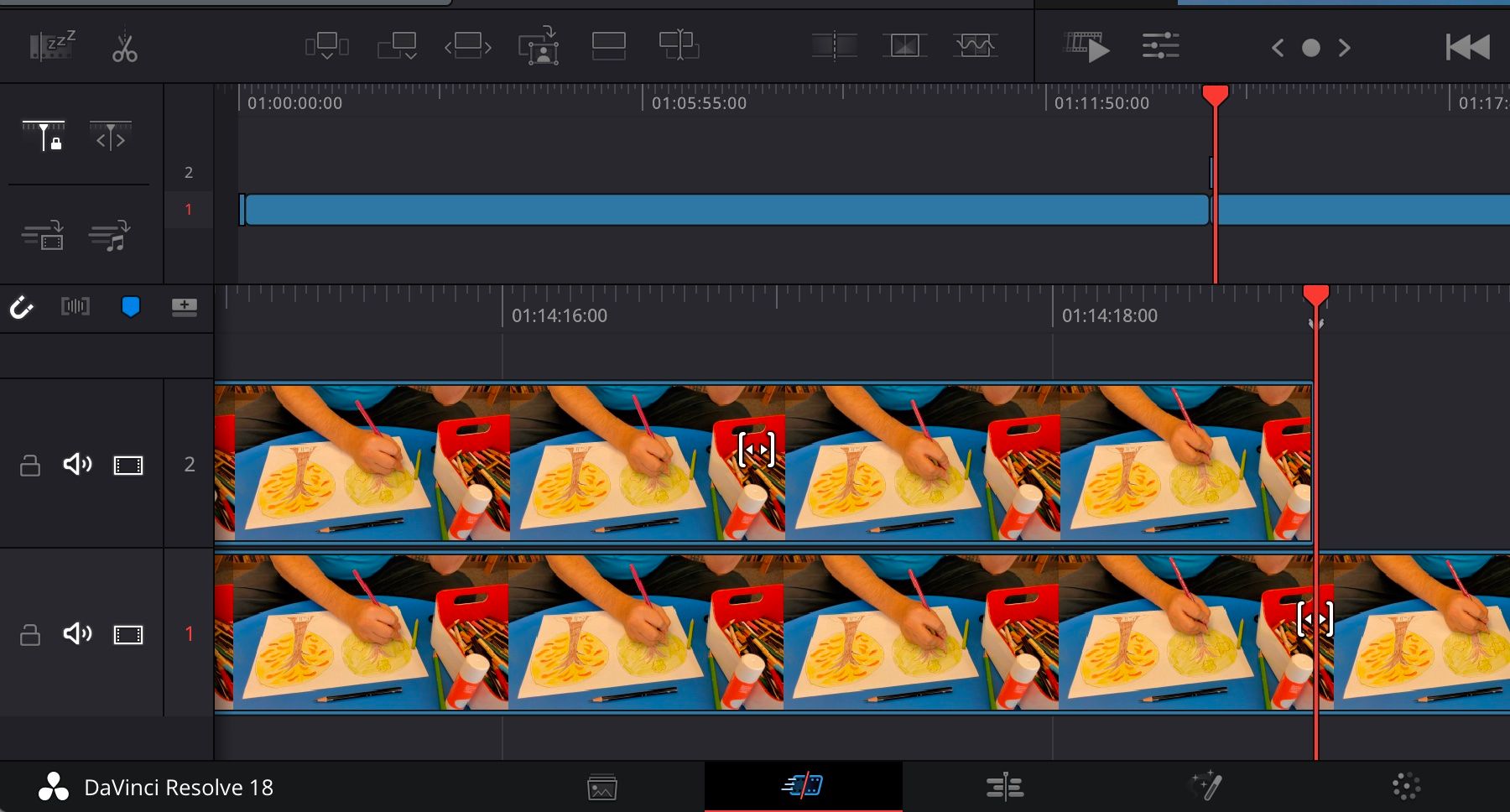Lock track 1

pos(30,635)
